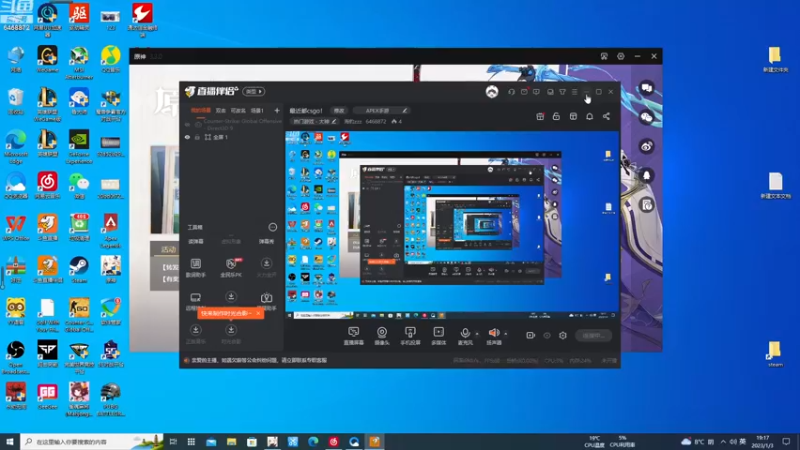Expand microphone options arrow
The width and height of the screenshot is (800, 450).
(x=477, y=334)
